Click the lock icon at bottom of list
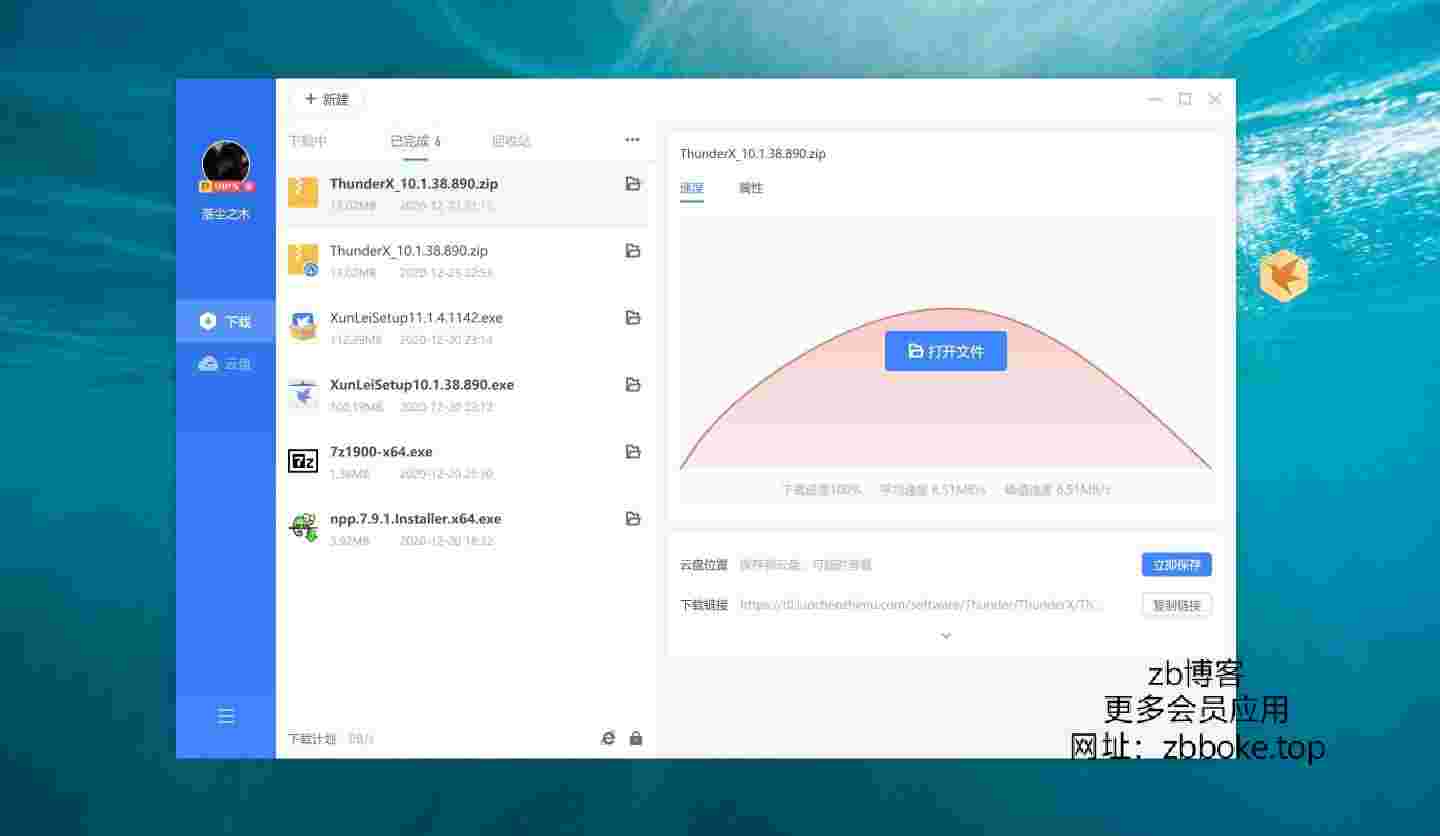The image size is (1440, 836). (x=636, y=738)
